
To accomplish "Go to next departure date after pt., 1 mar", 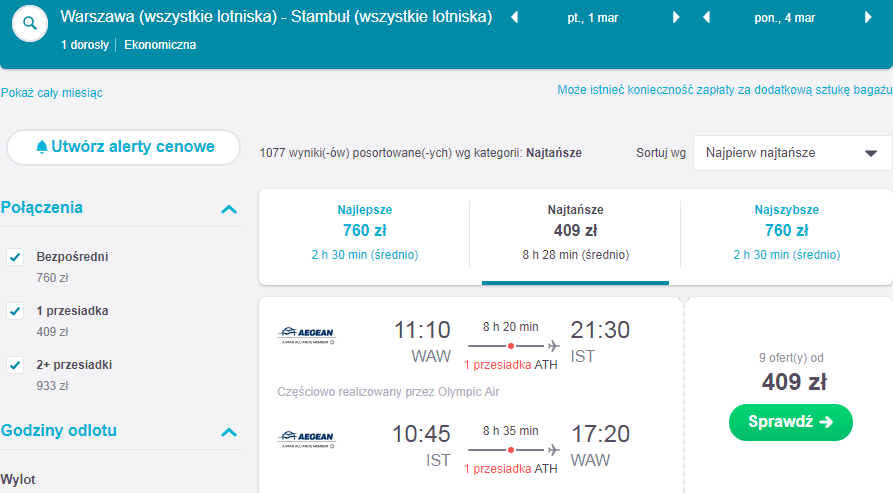I will coord(676,18).
